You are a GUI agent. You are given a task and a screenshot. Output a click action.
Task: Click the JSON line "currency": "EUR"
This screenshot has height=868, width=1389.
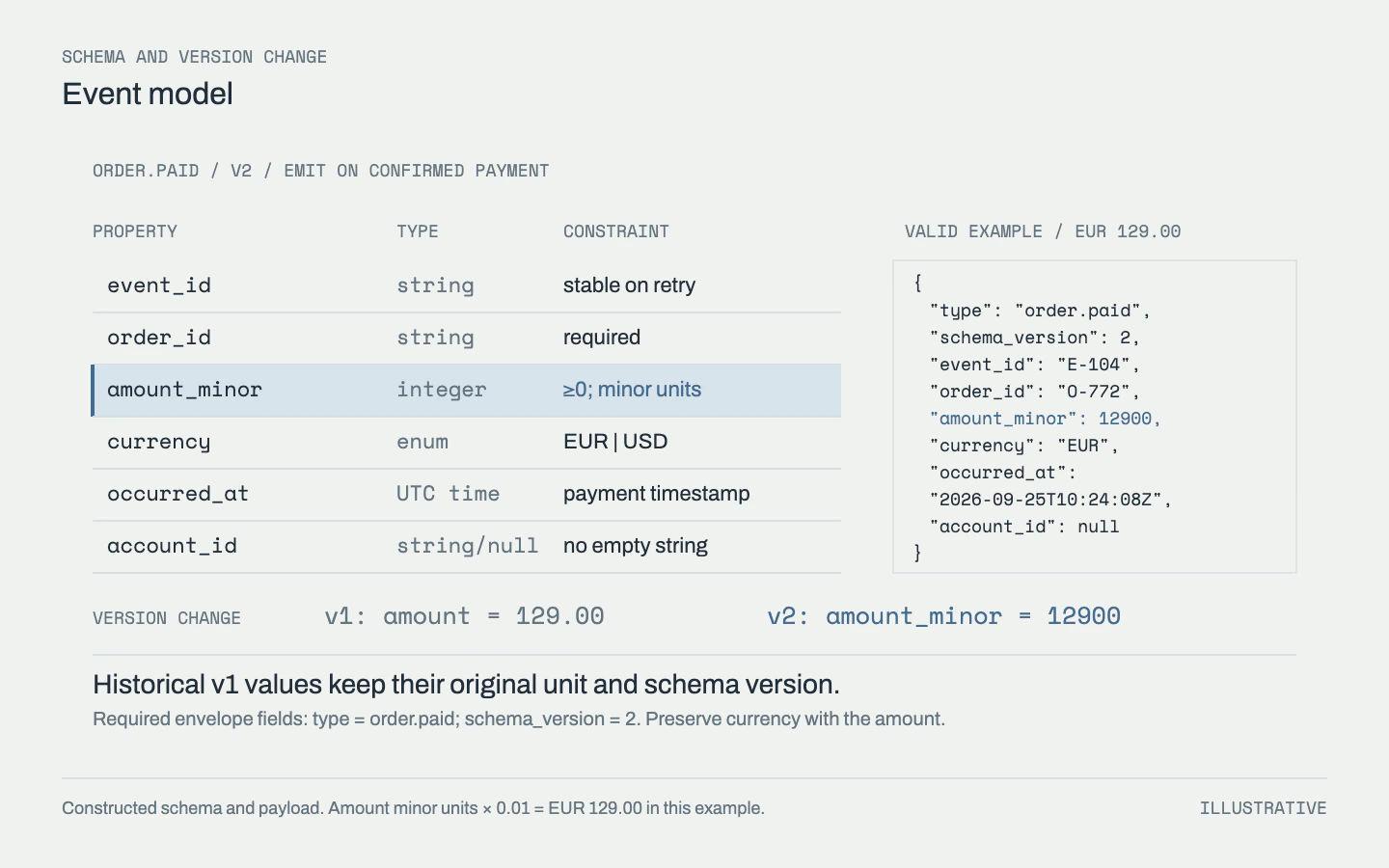click(x=1023, y=446)
